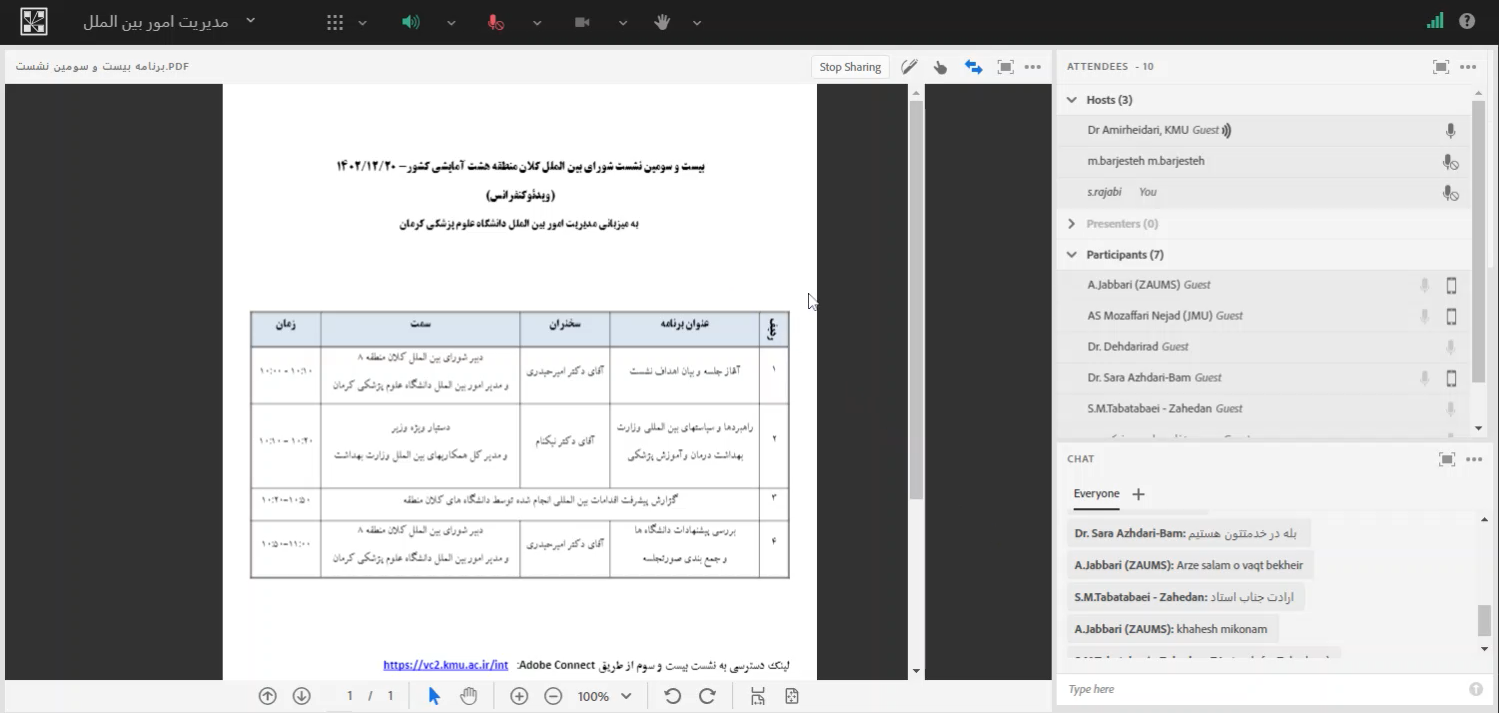This screenshot has height=713, width=1499.
Task: Select attendee s.rajabi You
Action: tap(1264, 193)
